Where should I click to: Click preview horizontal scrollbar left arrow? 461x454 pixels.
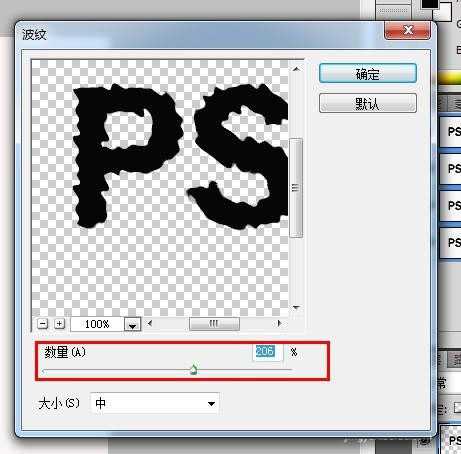[x=150, y=323]
